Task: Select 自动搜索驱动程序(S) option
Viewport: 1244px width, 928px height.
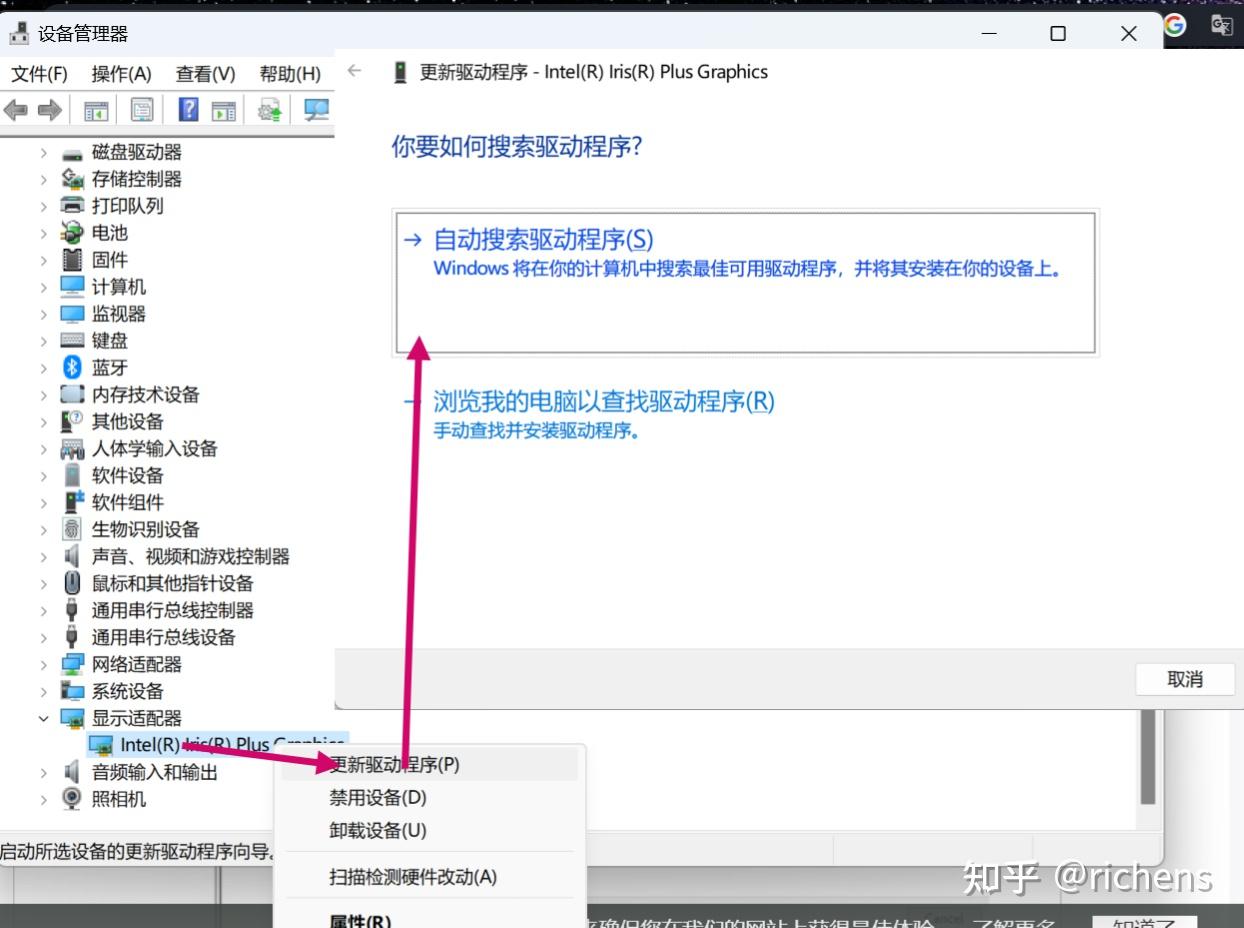Action: tap(746, 281)
